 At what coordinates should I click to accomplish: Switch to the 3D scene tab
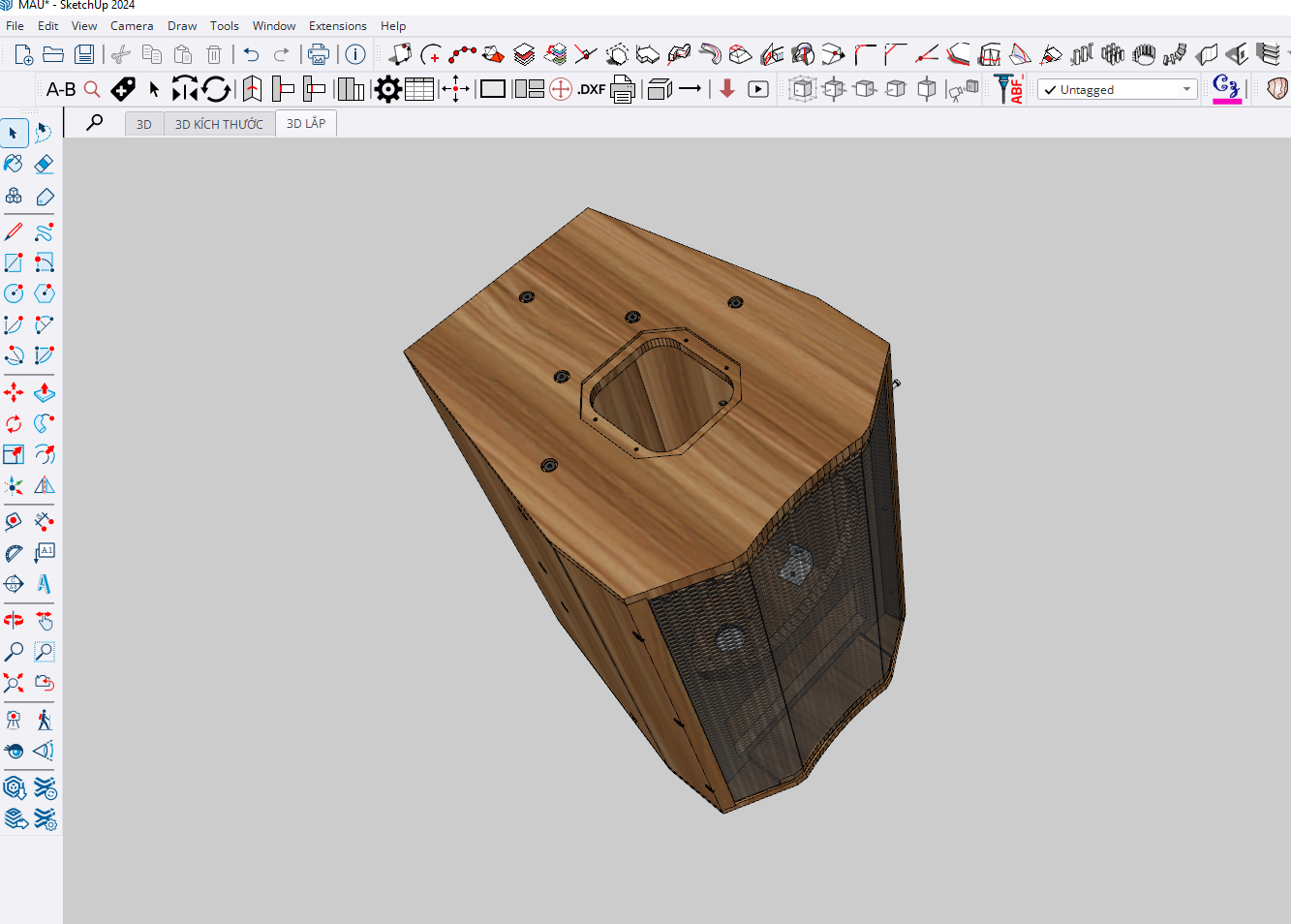click(x=143, y=124)
